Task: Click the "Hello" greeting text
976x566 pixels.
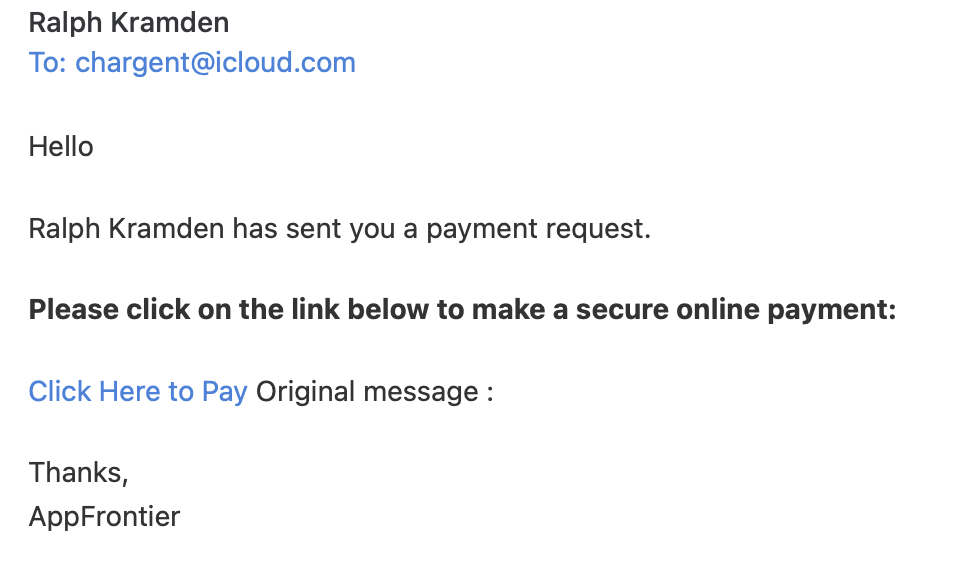Action: point(61,147)
